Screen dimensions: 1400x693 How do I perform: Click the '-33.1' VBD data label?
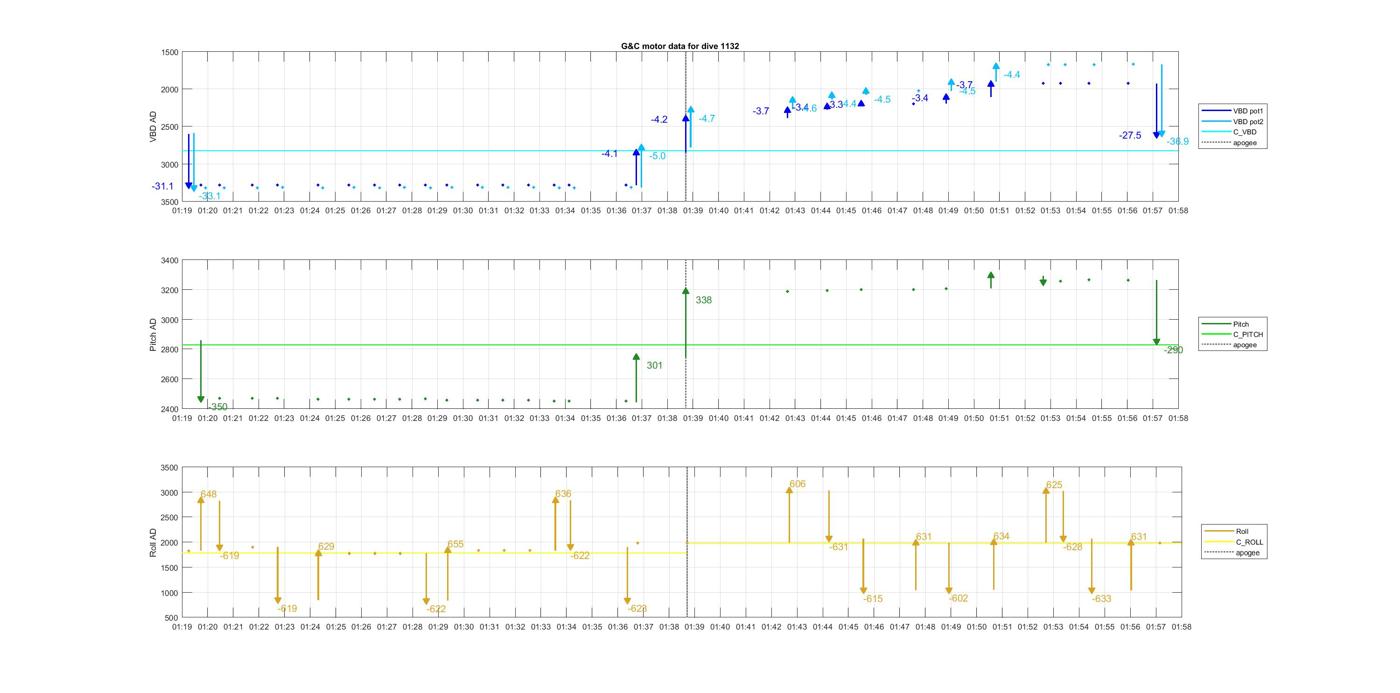210,196
